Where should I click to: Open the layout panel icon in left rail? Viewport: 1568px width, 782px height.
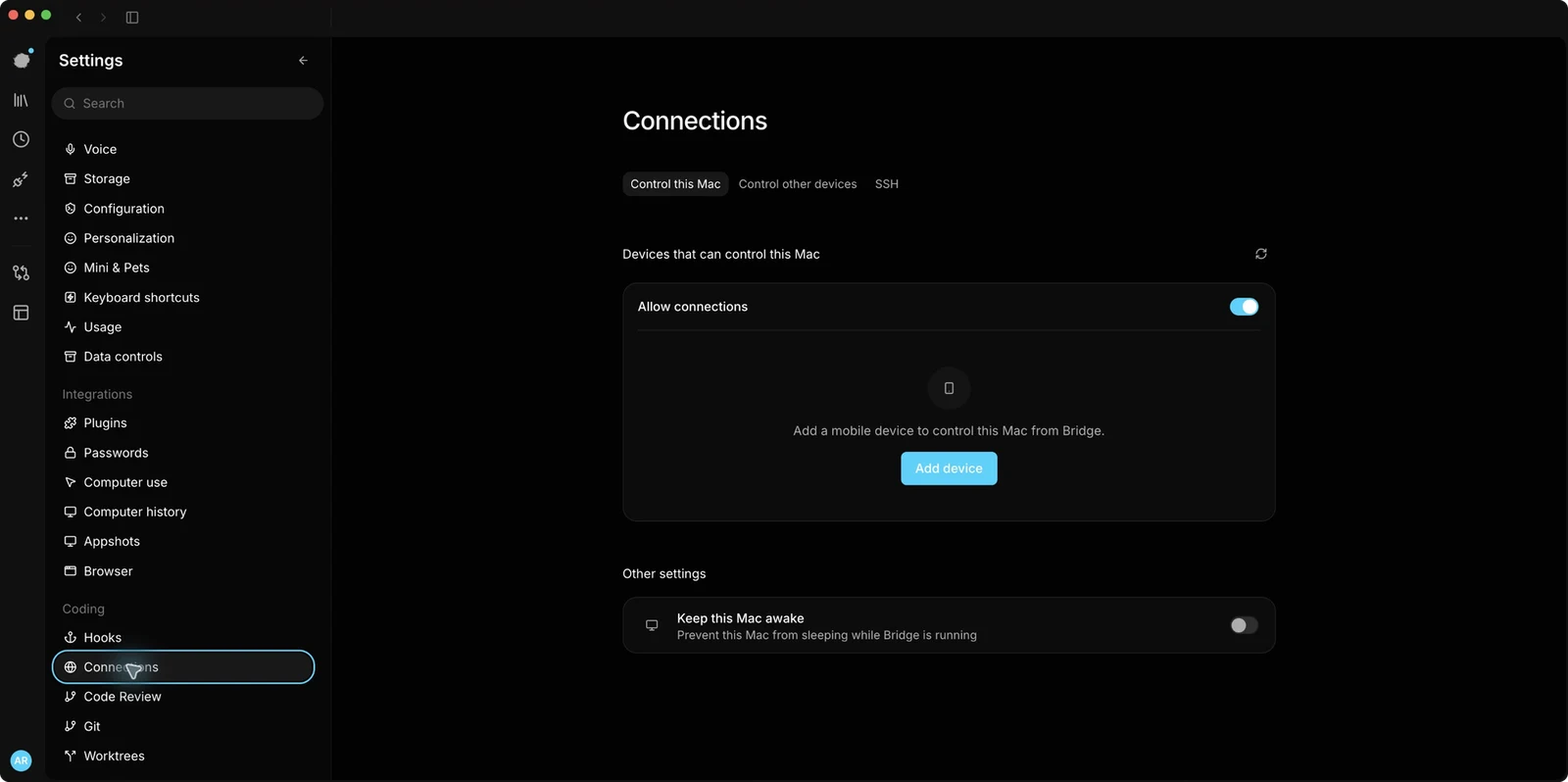21,313
